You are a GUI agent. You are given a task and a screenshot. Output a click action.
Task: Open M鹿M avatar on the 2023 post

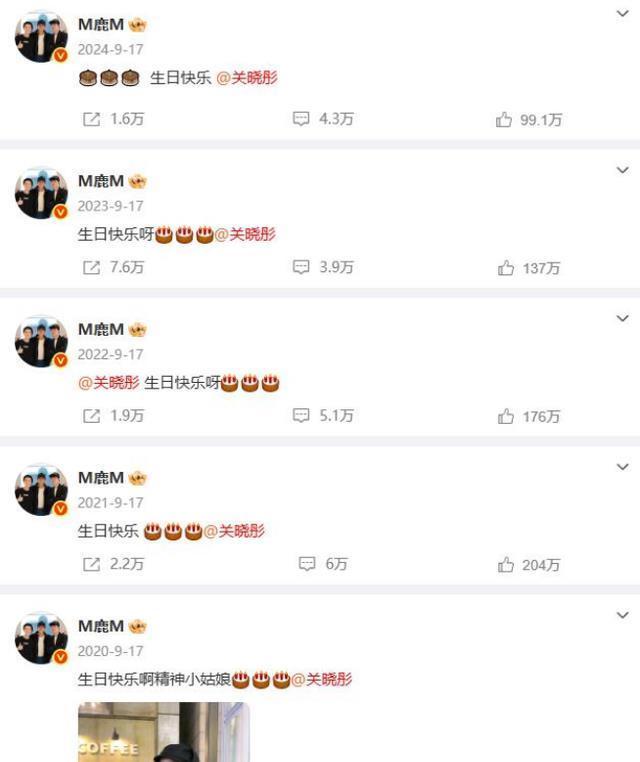click(41, 193)
